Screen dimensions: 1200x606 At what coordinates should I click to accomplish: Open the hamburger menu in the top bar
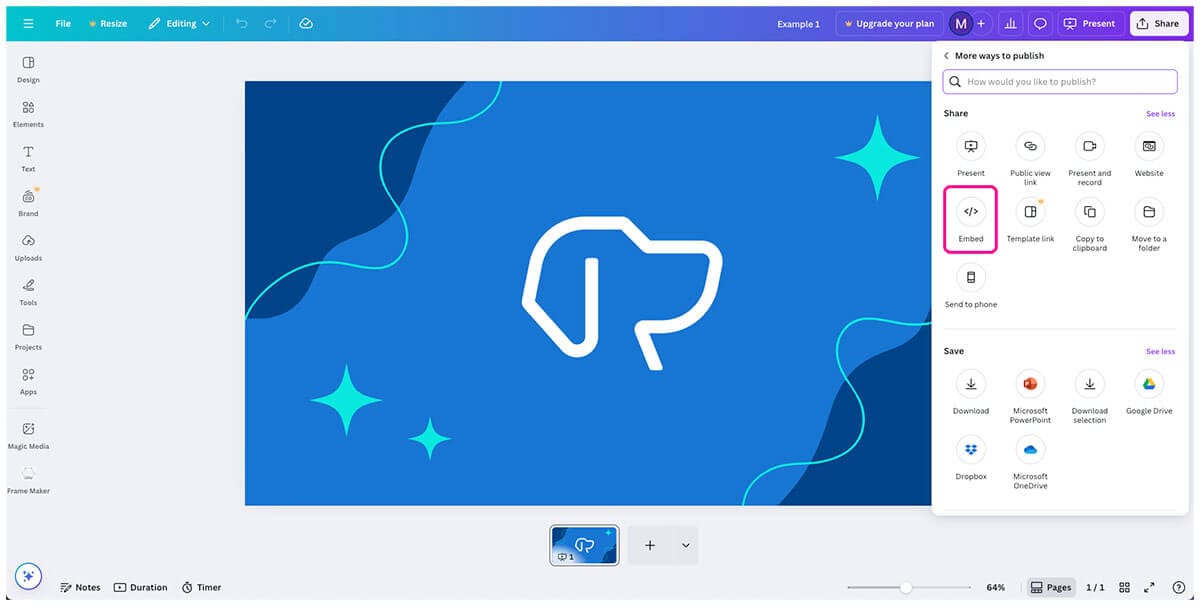28,23
